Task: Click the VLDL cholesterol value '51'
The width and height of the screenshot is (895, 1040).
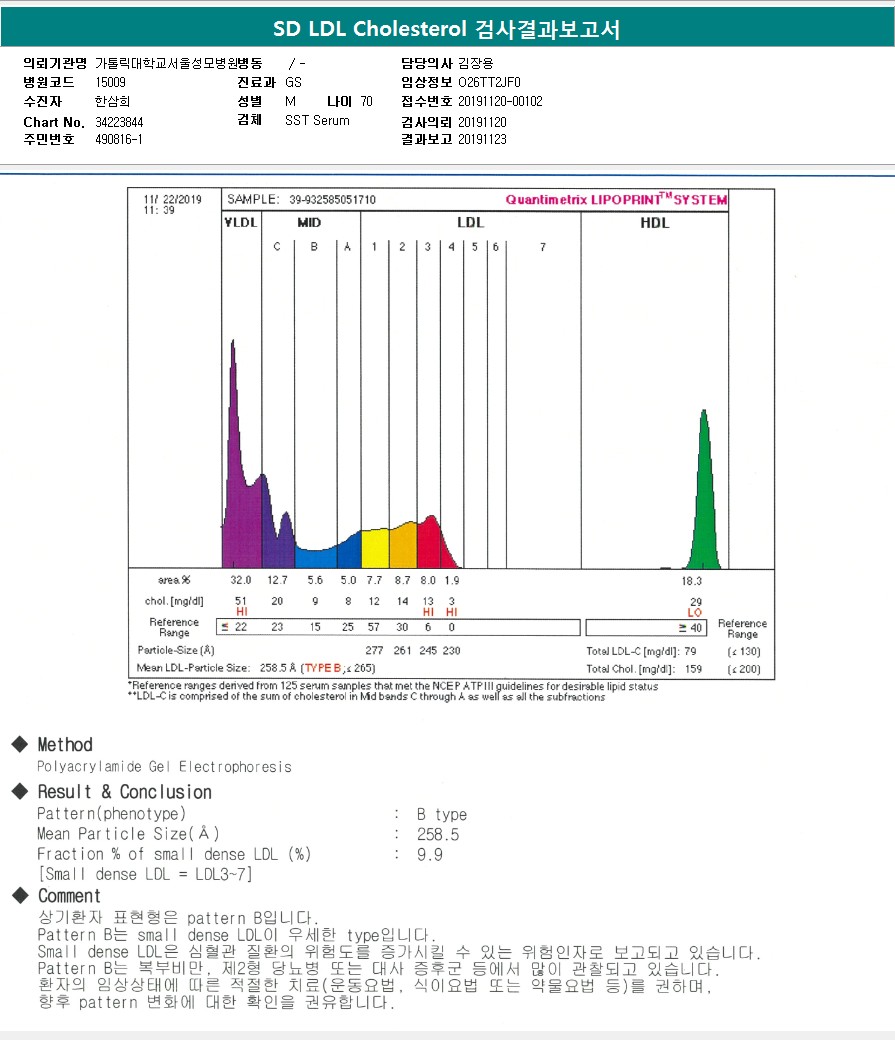Action: click(241, 601)
